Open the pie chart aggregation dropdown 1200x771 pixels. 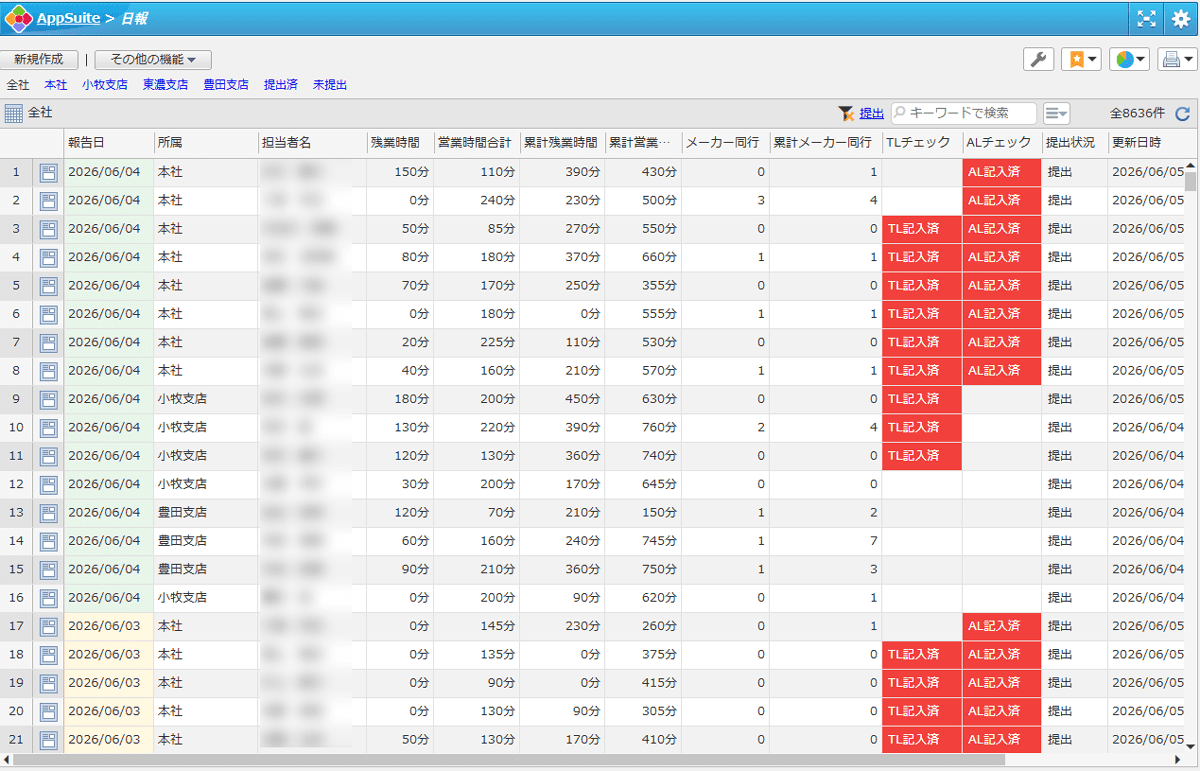[1129, 60]
